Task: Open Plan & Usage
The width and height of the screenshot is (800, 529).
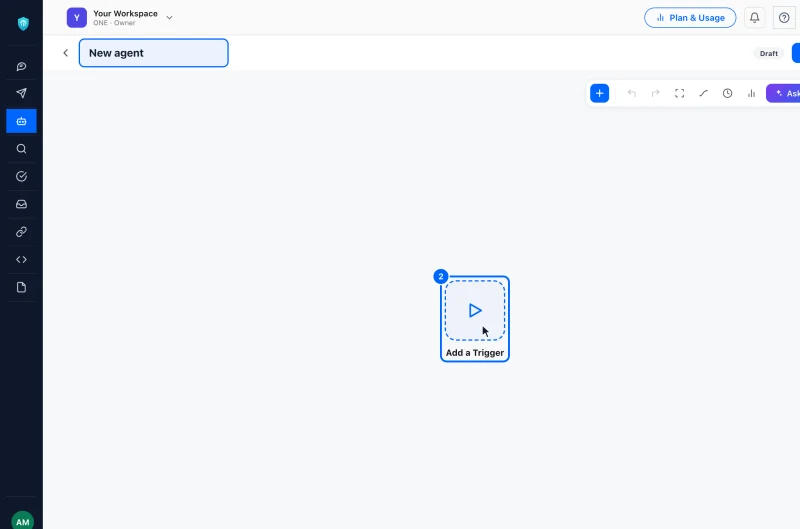Action: (690, 18)
